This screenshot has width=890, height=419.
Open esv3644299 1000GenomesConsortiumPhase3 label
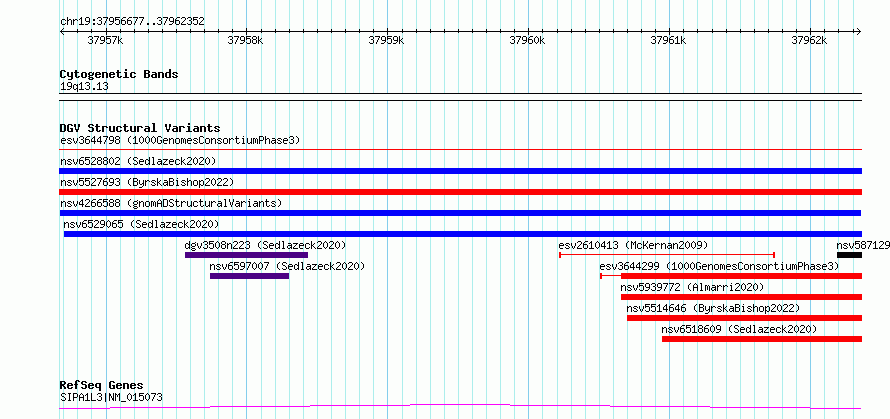[x=719, y=266]
